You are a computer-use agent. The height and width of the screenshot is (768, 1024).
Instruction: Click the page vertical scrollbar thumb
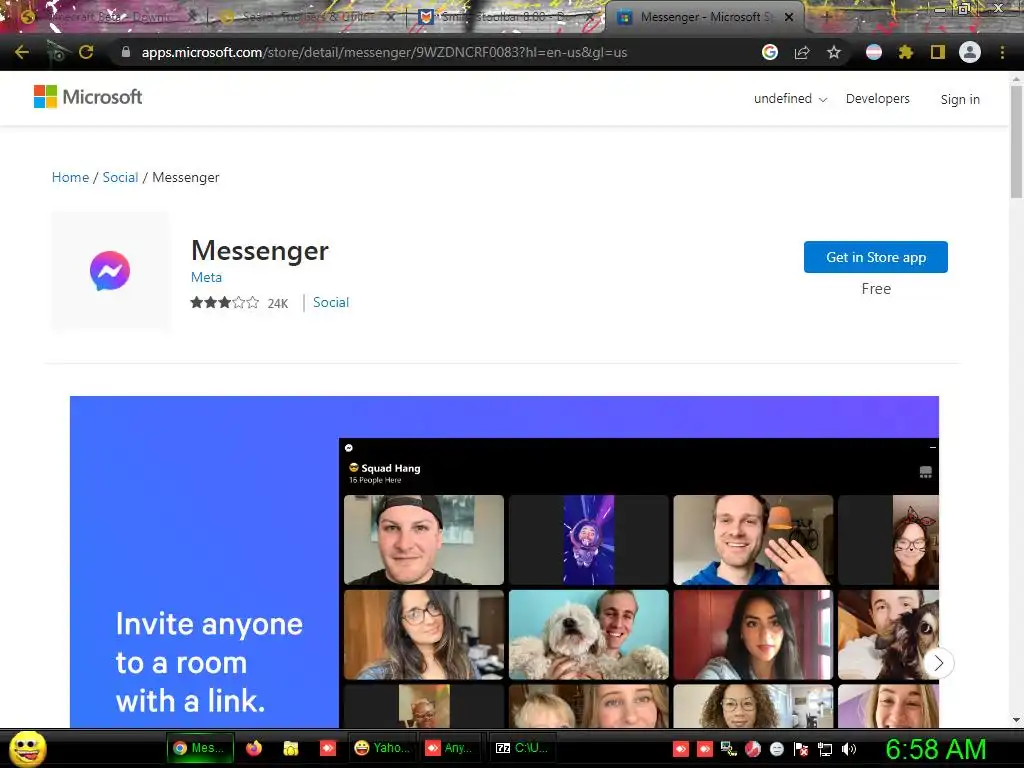tap(1016, 140)
